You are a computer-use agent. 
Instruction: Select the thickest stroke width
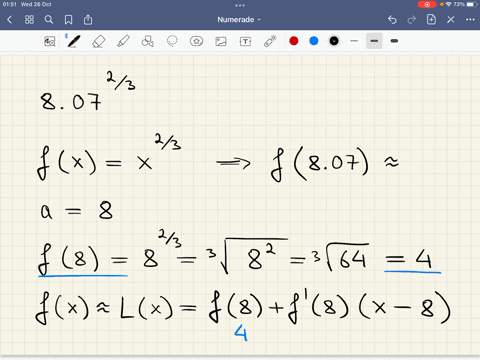tap(394, 41)
